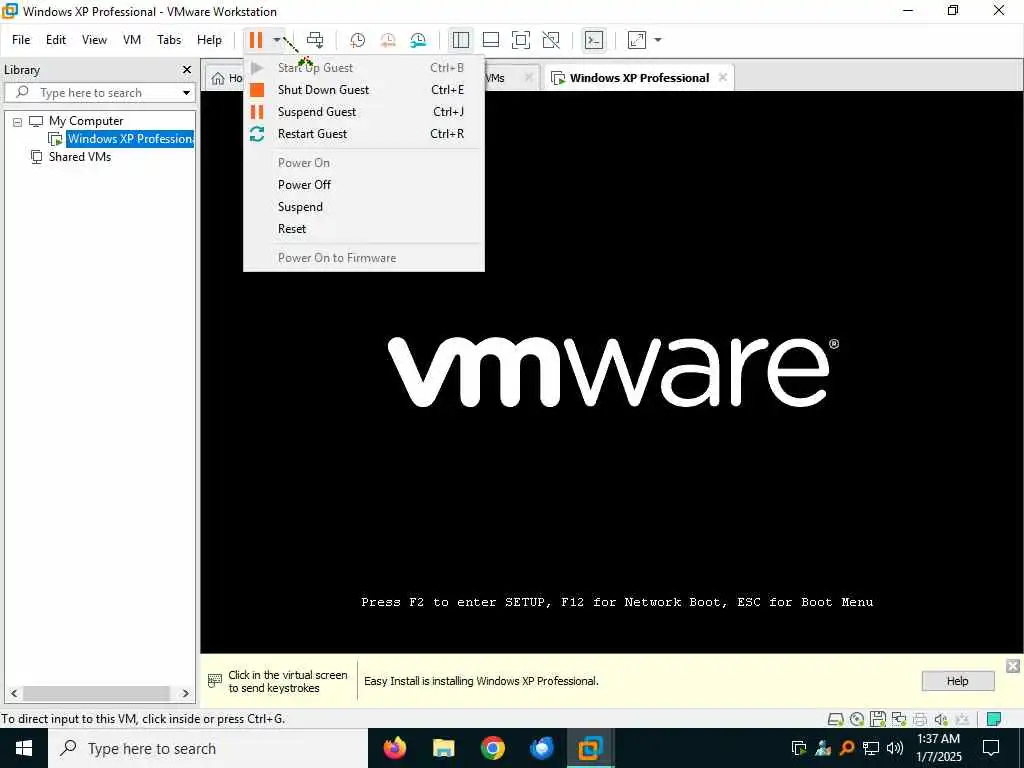Image resolution: width=1024 pixels, height=768 pixels.
Task: Close the Windows XP Professional tab
Action: click(x=723, y=77)
